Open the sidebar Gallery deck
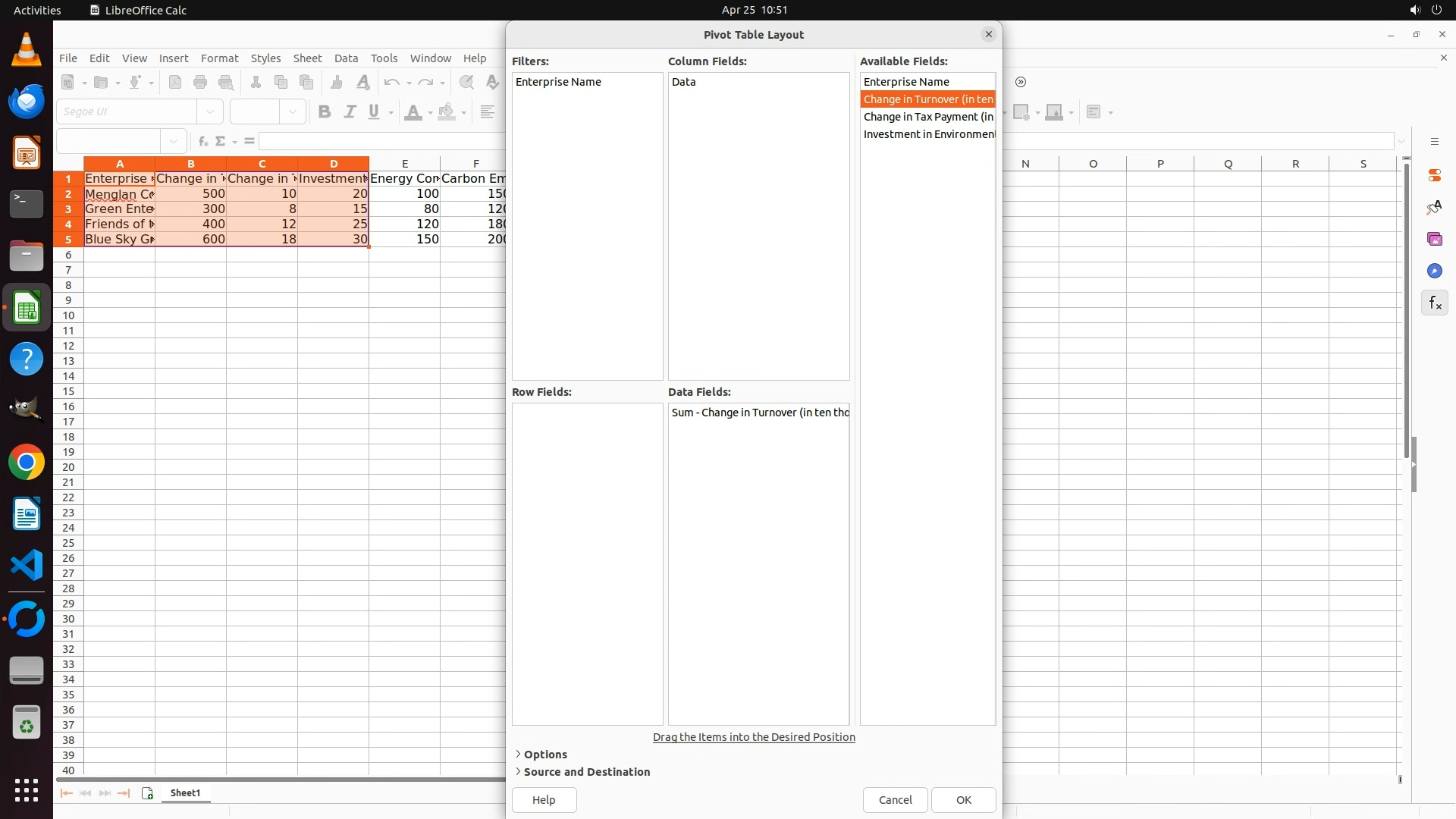The height and width of the screenshot is (819, 1456). 1434,239
